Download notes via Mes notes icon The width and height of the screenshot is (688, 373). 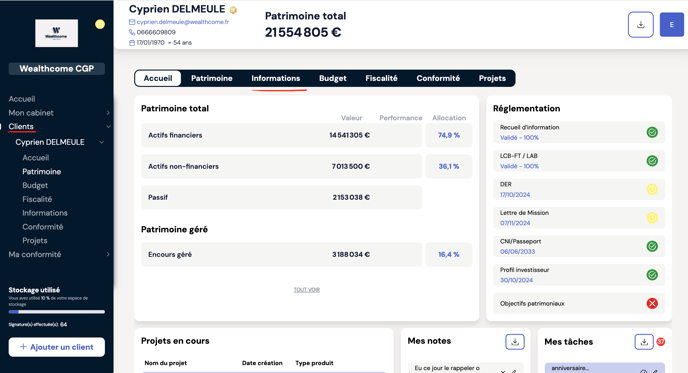pos(515,341)
